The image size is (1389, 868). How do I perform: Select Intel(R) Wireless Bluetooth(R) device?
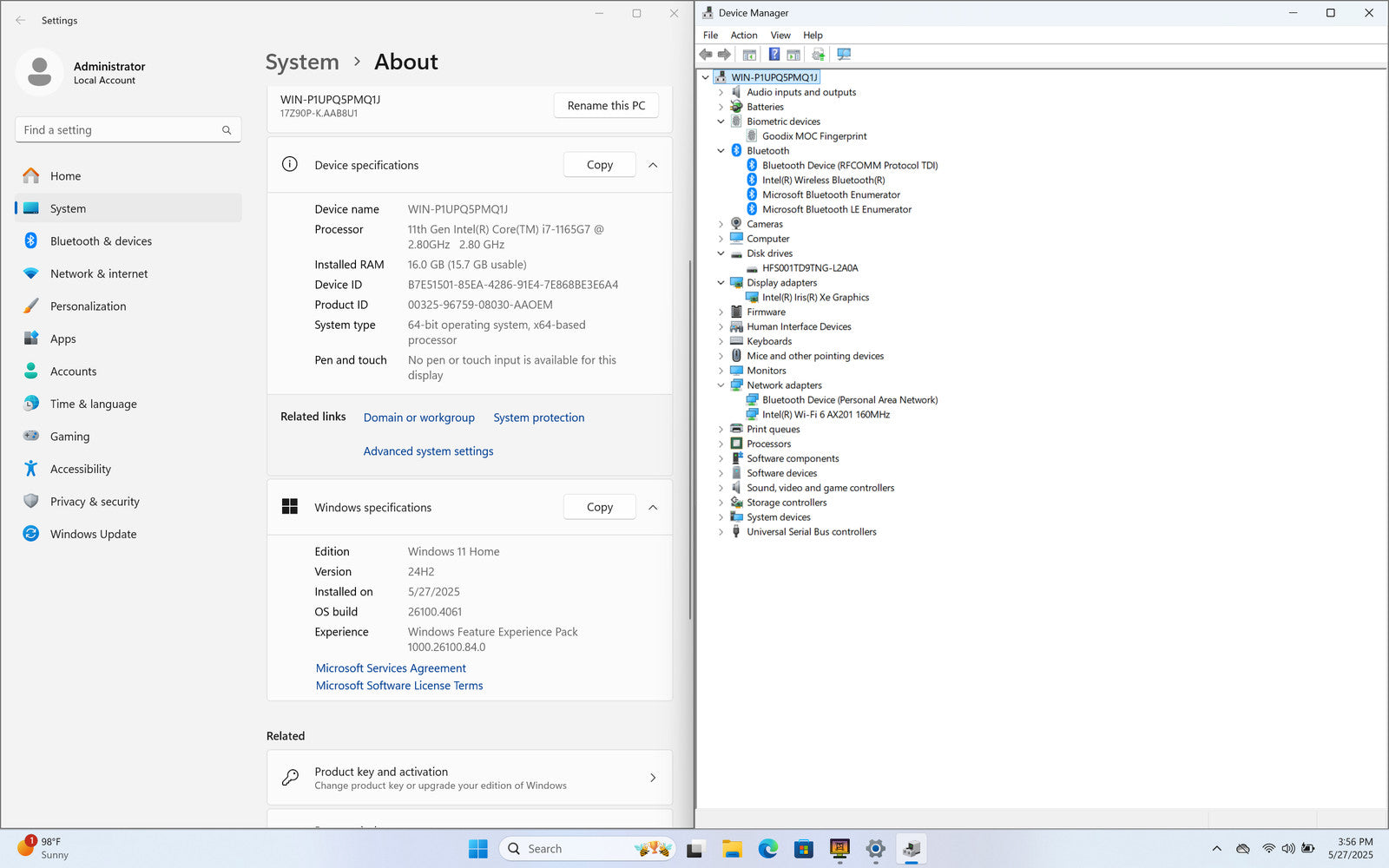click(x=823, y=181)
